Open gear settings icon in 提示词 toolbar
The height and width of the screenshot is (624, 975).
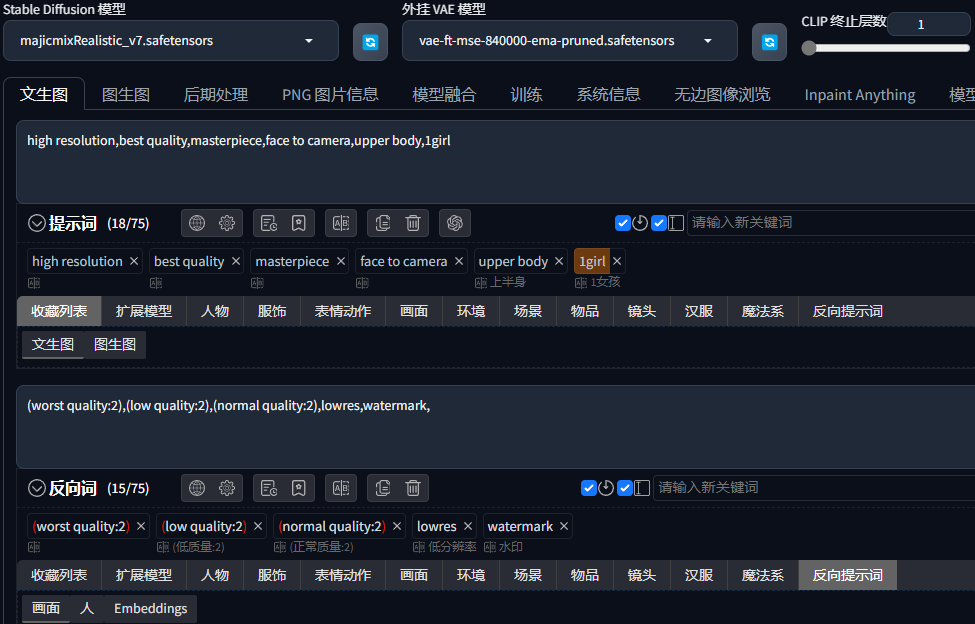[x=227, y=223]
